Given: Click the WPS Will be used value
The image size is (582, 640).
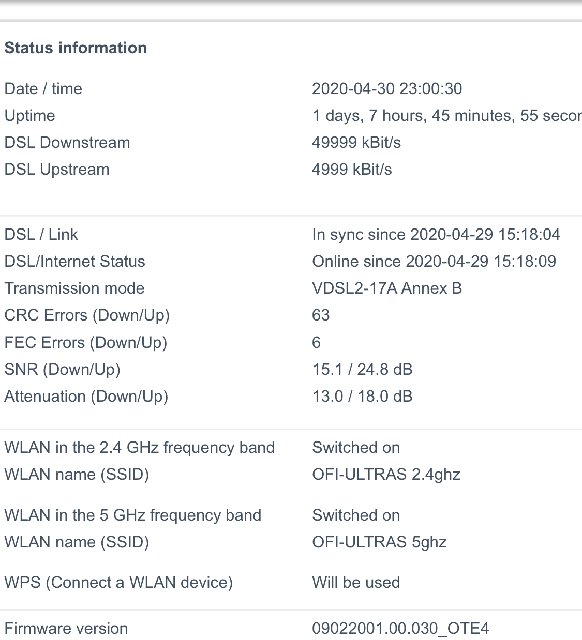Looking at the screenshot, I should pos(355,582).
